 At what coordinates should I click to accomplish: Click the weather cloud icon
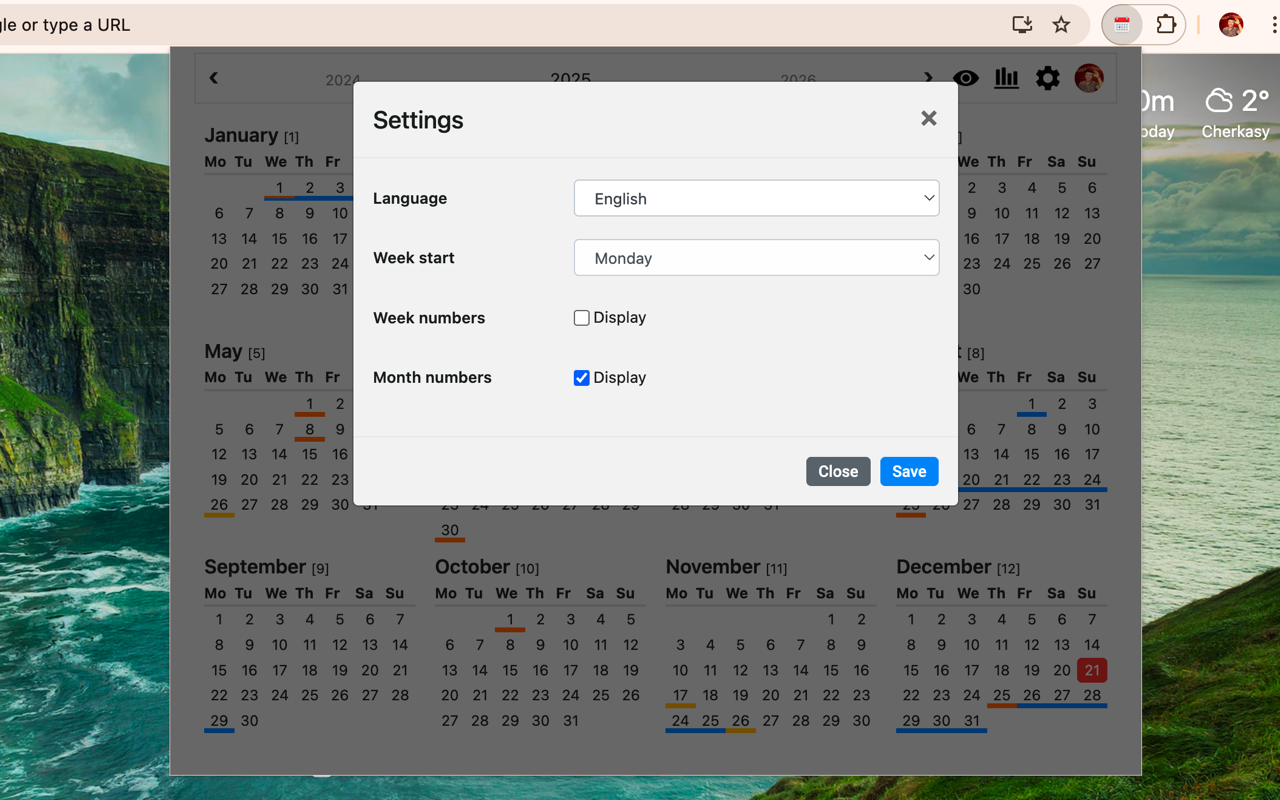1219,100
